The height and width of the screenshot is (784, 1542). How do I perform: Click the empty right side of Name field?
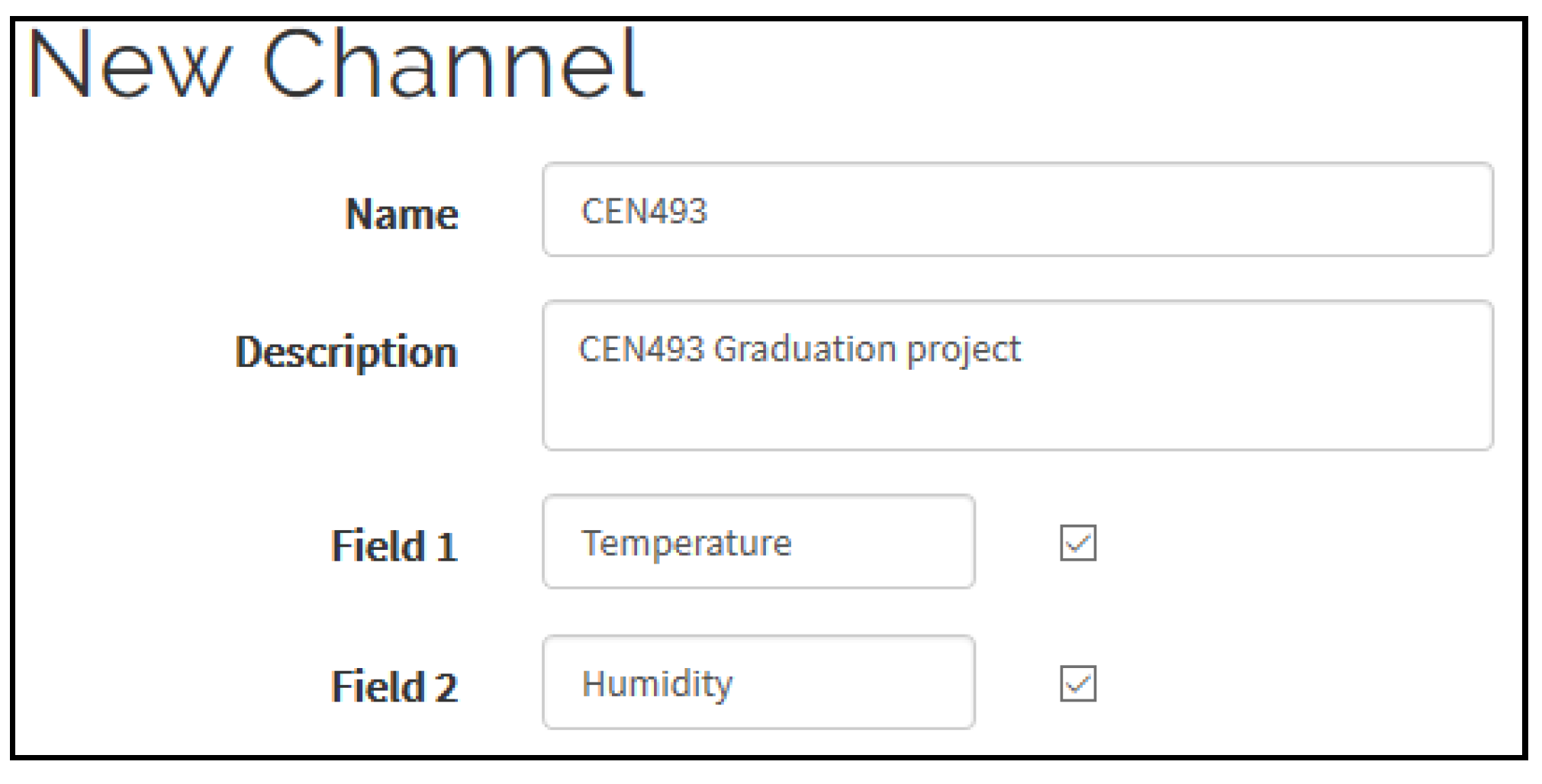click(1221, 210)
